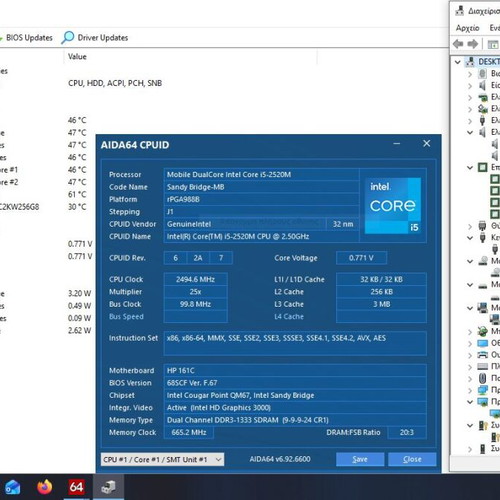The height and width of the screenshot is (500, 500).
Task: Click the Forward arrow in Device Manager
Action: 473,44
